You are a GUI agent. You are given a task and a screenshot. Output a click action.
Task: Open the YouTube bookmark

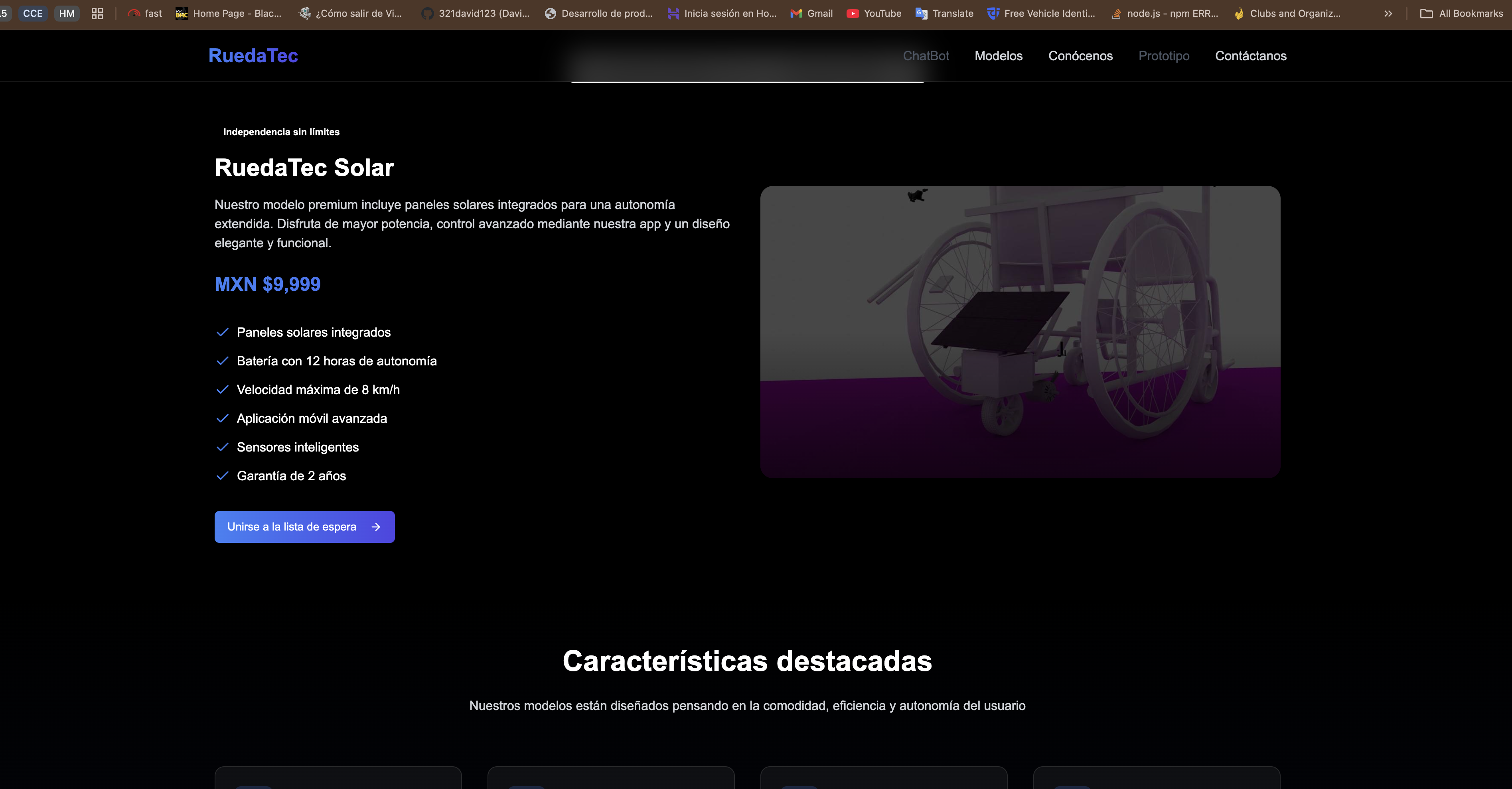874,13
